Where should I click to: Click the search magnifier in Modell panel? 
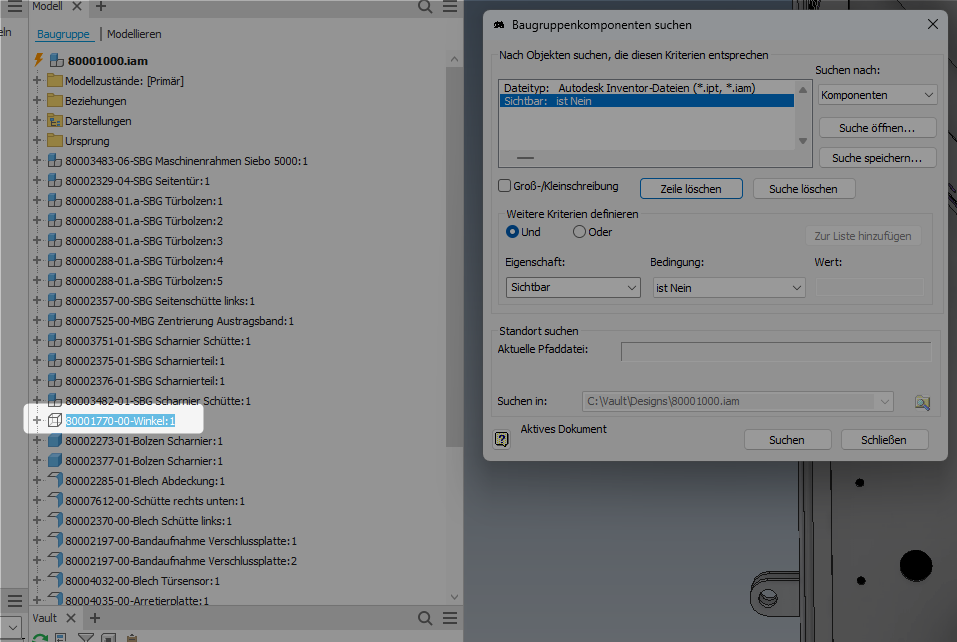(425, 7)
